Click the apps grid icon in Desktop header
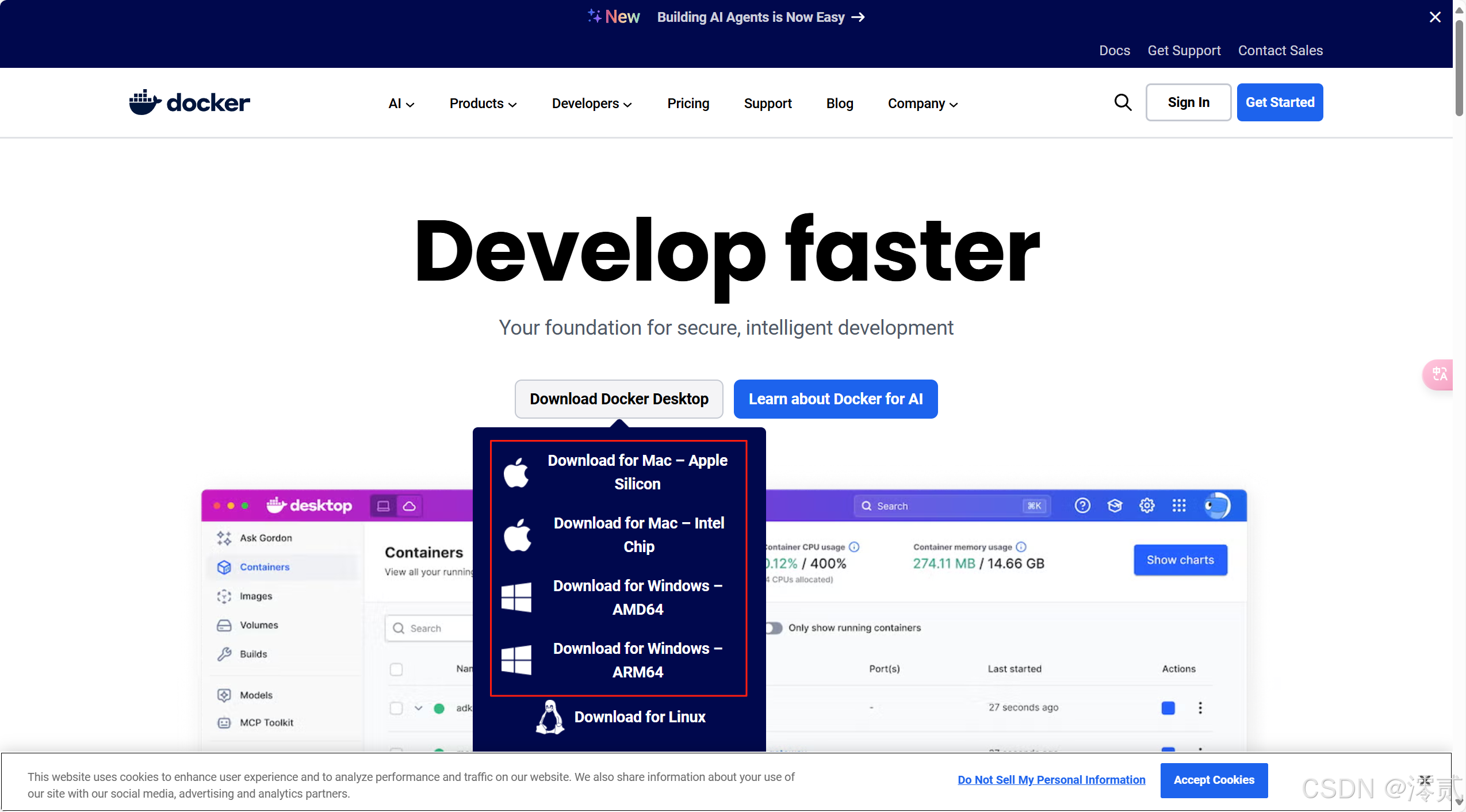Image resolution: width=1466 pixels, height=812 pixels. pos(1179,505)
